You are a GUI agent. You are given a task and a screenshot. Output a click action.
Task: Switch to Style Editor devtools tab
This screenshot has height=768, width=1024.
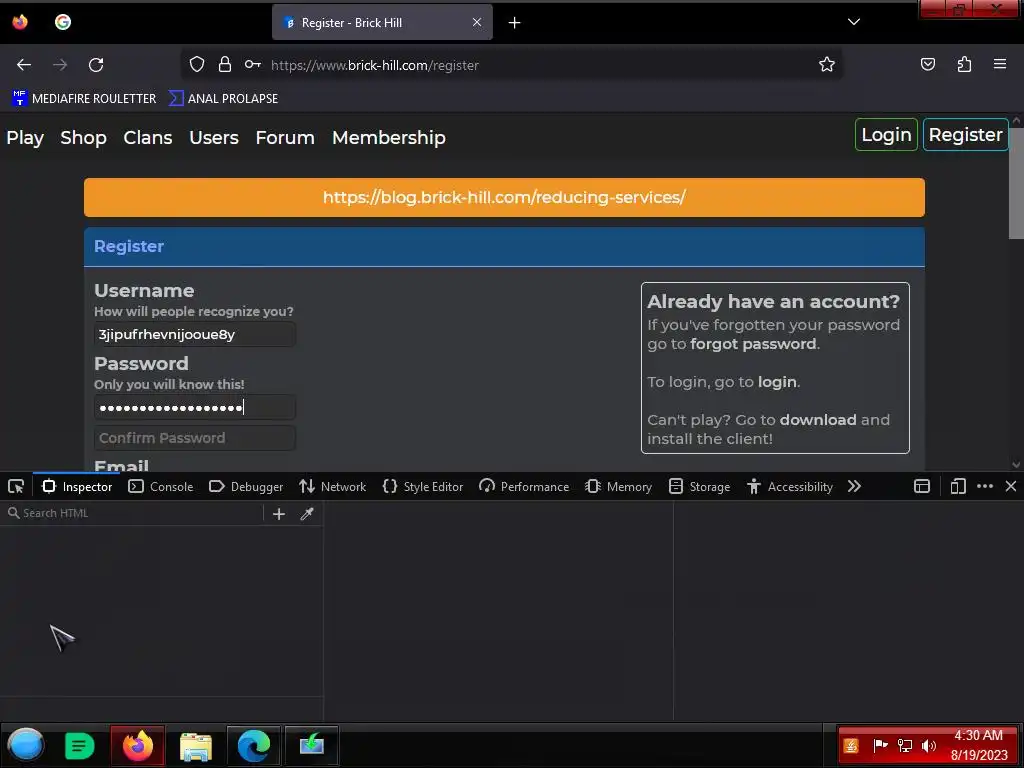[x=423, y=487]
